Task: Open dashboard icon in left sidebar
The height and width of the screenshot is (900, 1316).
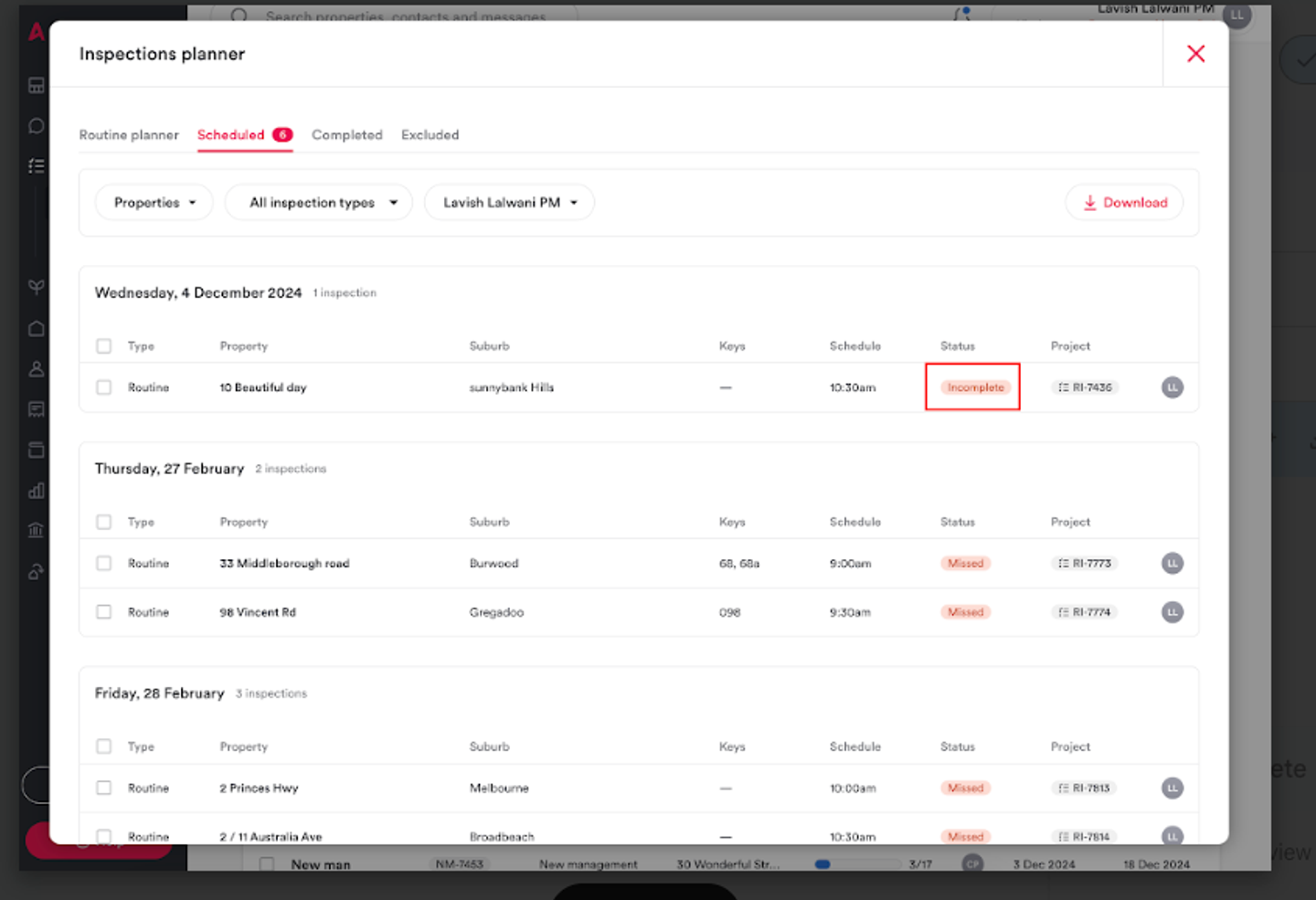Action: pyautogui.click(x=37, y=86)
